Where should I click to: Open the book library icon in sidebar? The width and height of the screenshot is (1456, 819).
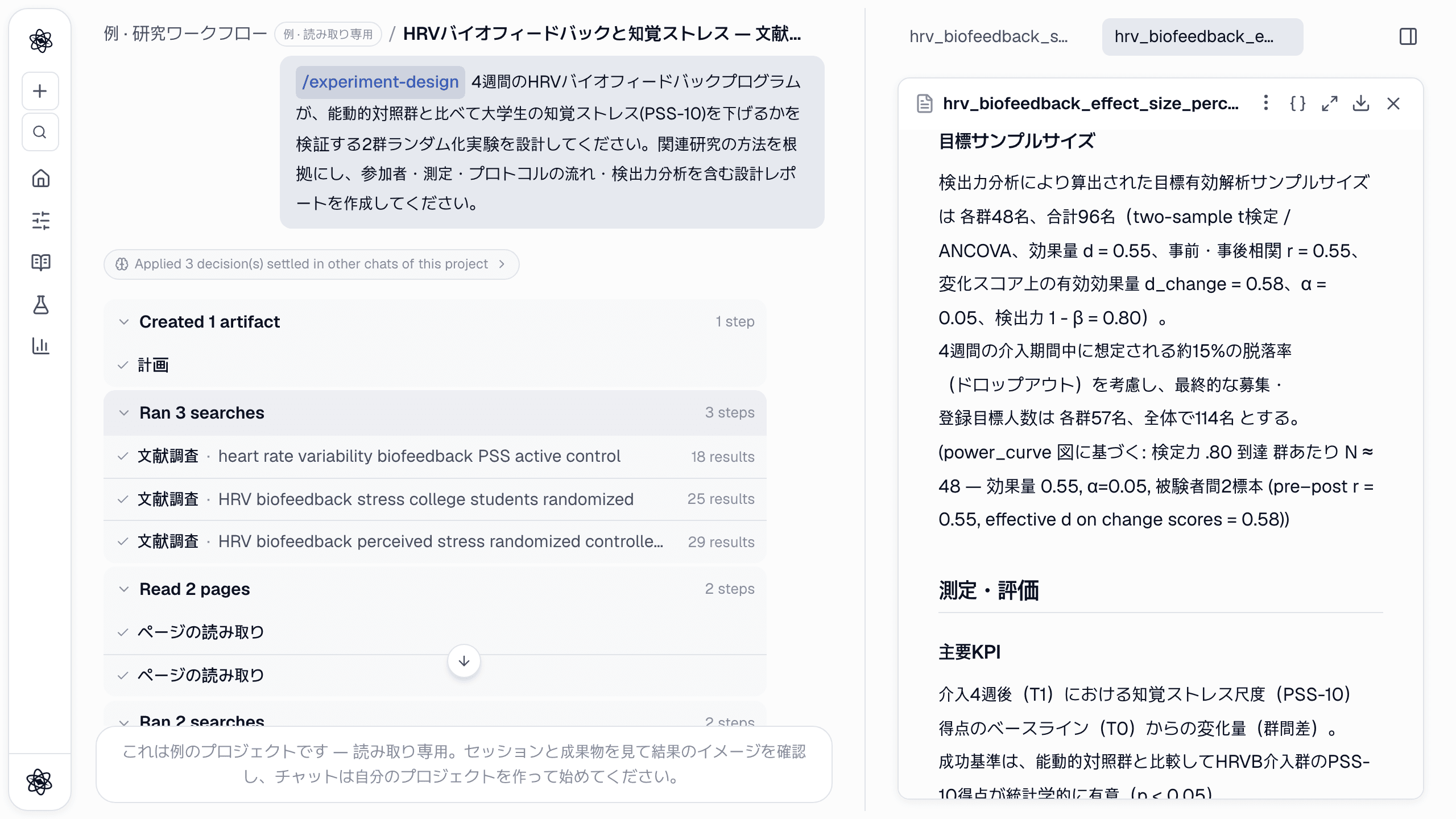coord(40,262)
